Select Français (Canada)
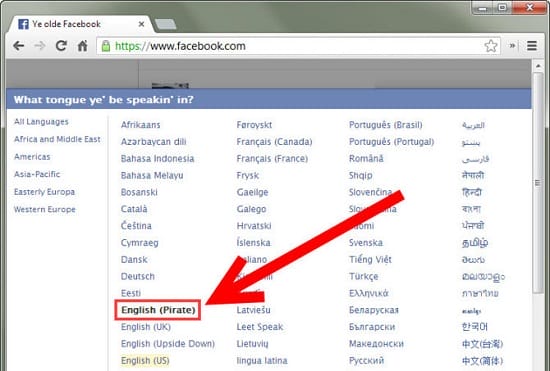Image resolution: width=550 pixels, height=371 pixels. [x=274, y=142]
